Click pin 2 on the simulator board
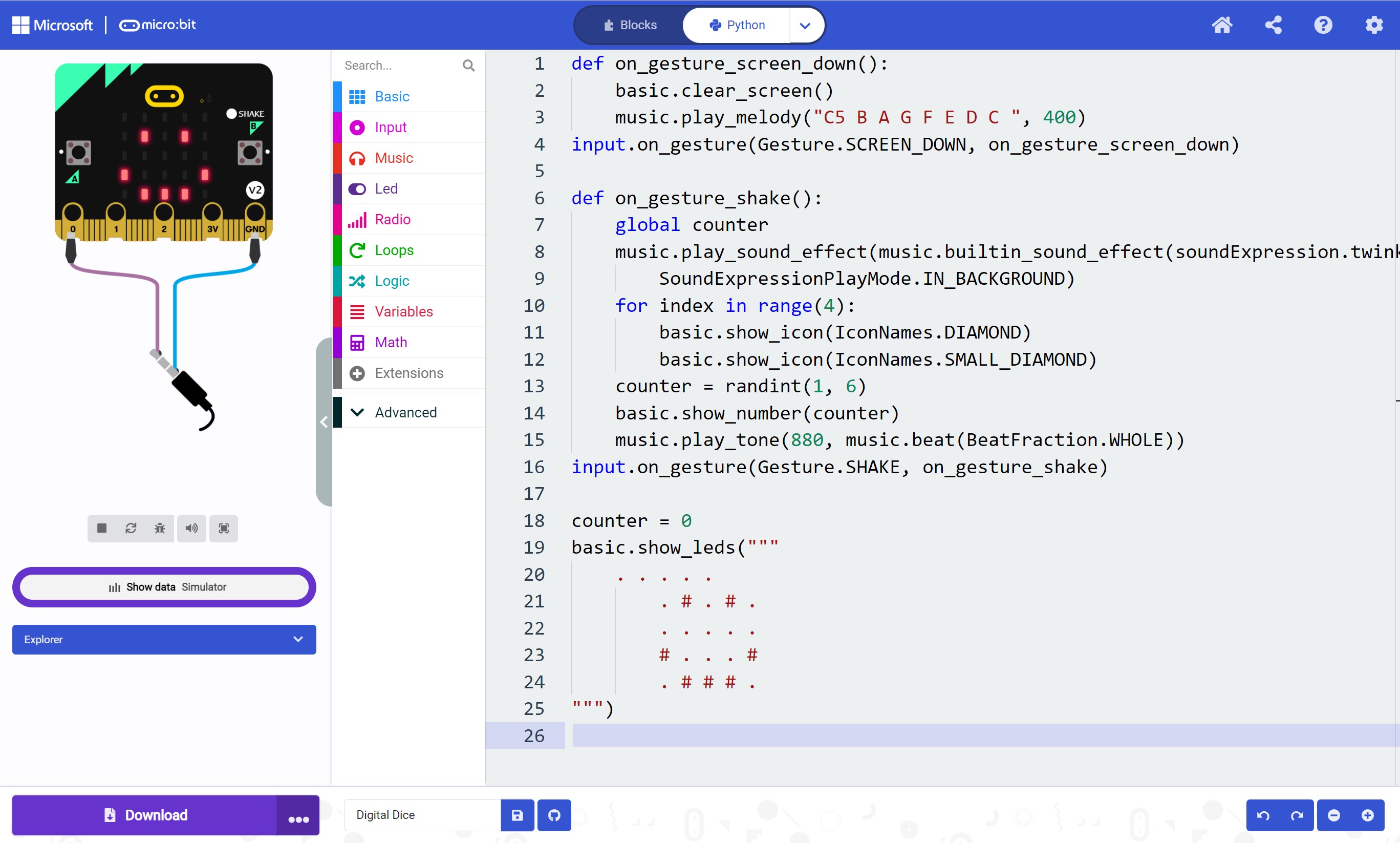Screen dimensions: 1400x843 (164, 218)
